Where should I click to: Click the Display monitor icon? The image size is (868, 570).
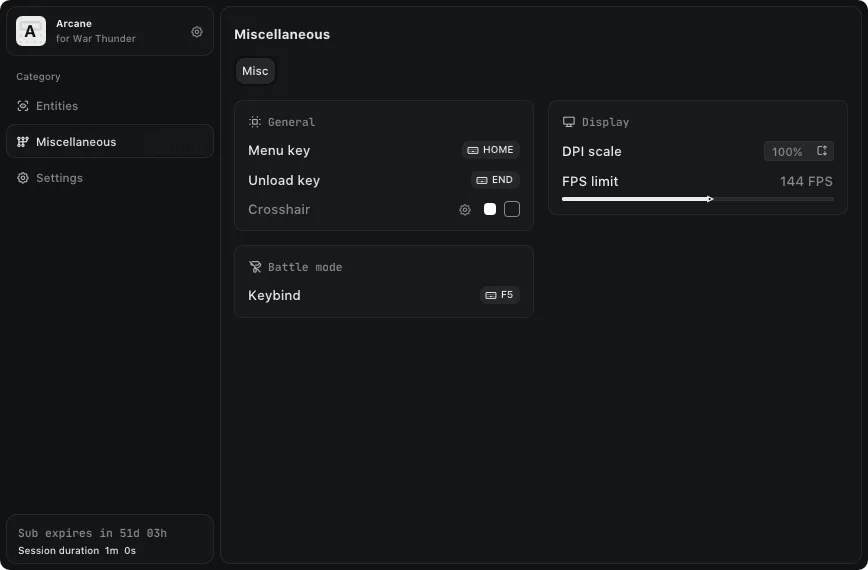click(569, 122)
